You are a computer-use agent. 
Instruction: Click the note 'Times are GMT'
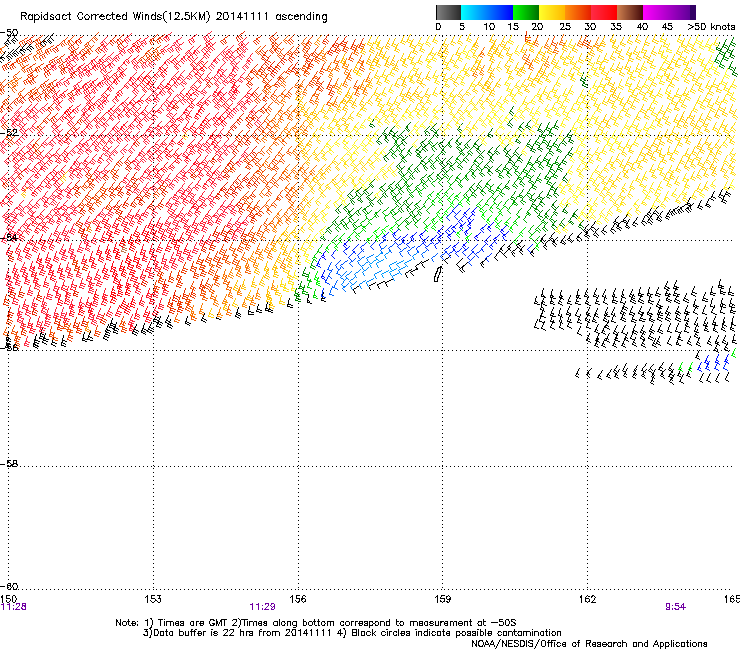(x=193, y=623)
